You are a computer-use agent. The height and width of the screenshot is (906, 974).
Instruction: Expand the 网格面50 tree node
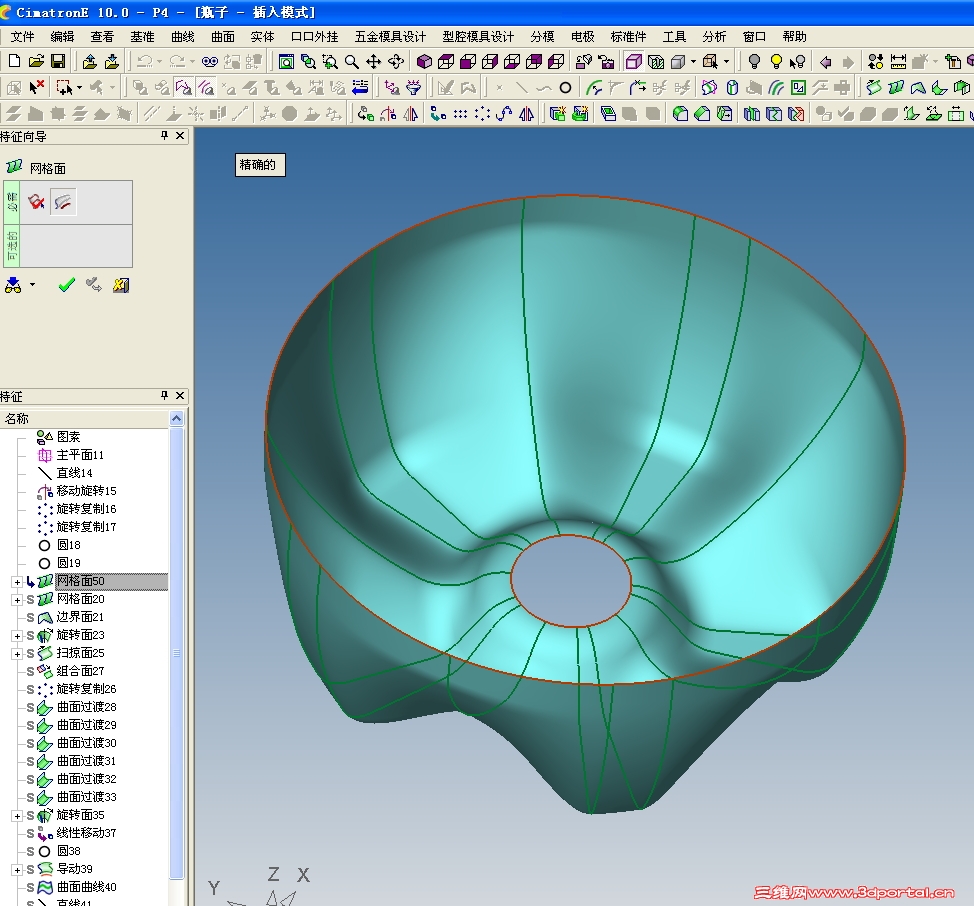[x=16, y=581]
